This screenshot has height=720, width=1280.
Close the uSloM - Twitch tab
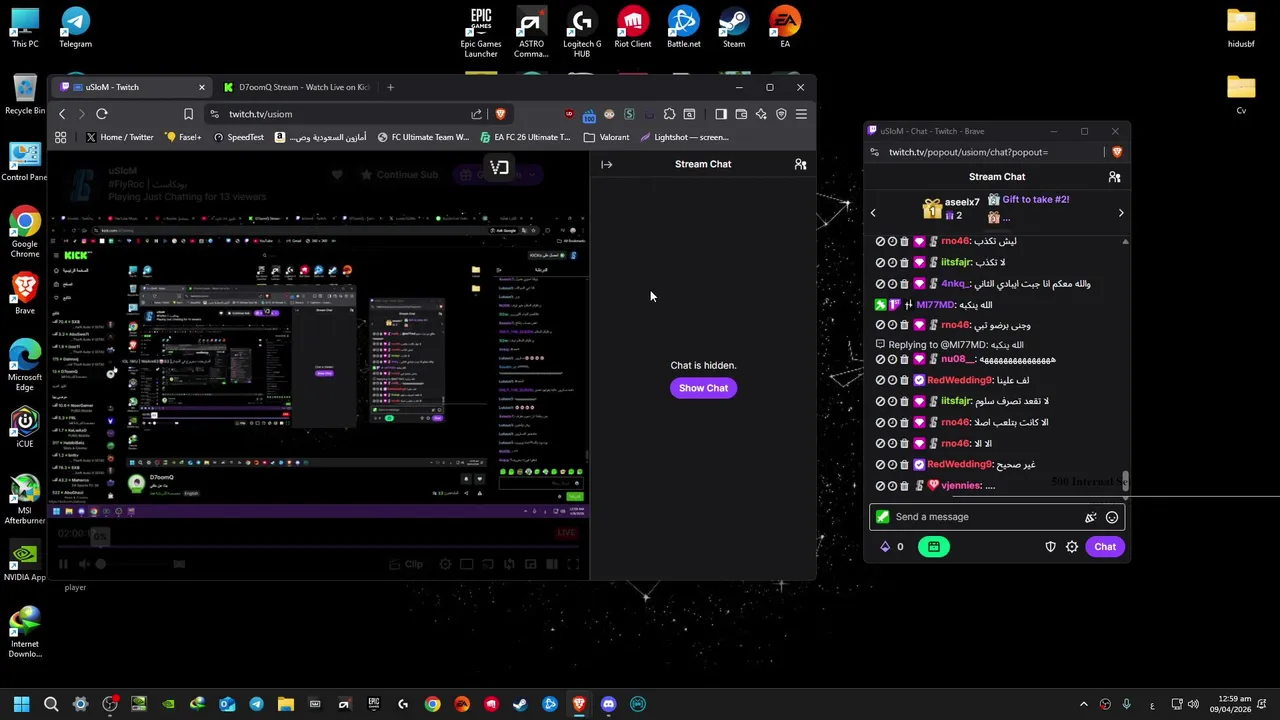point(201,87)
